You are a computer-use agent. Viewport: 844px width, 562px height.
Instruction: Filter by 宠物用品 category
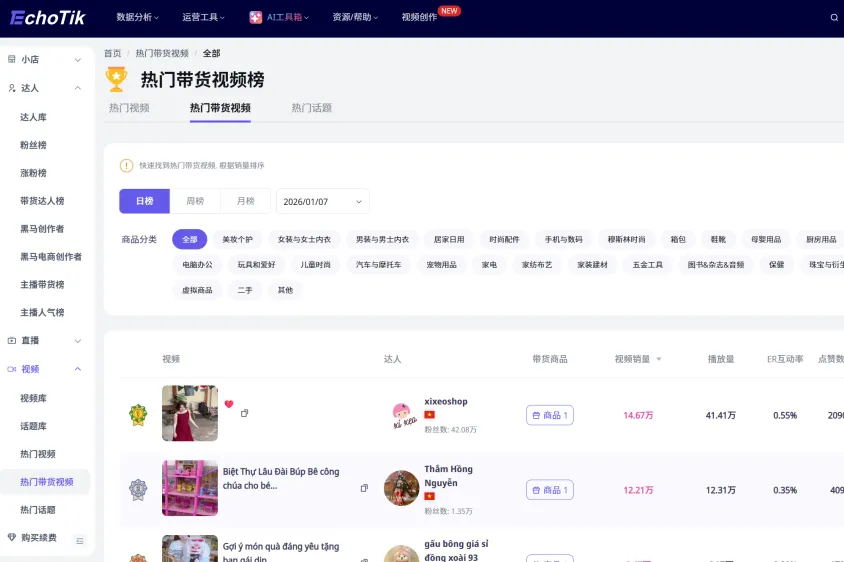click(x=441, y=264)
